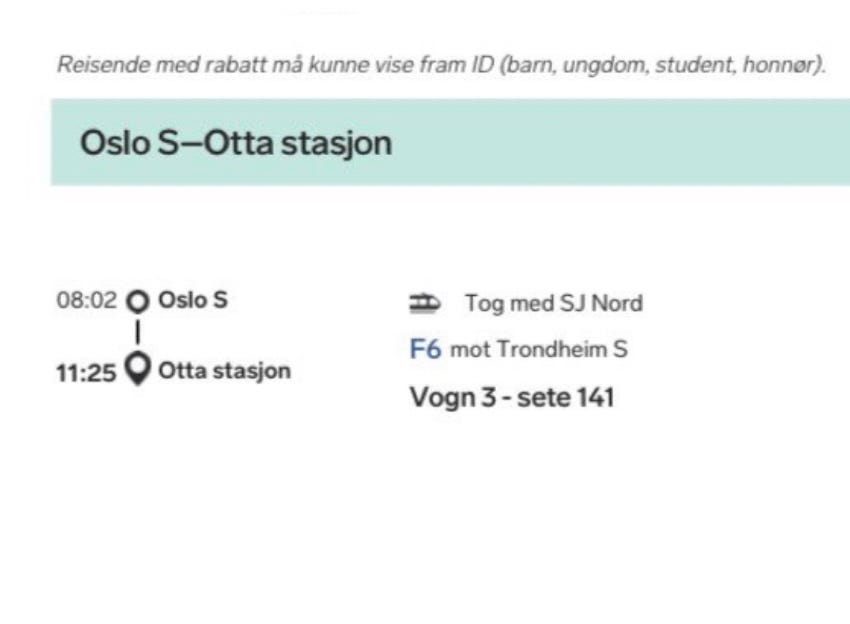Click the word 'student' in the notice

pos(690,64)
